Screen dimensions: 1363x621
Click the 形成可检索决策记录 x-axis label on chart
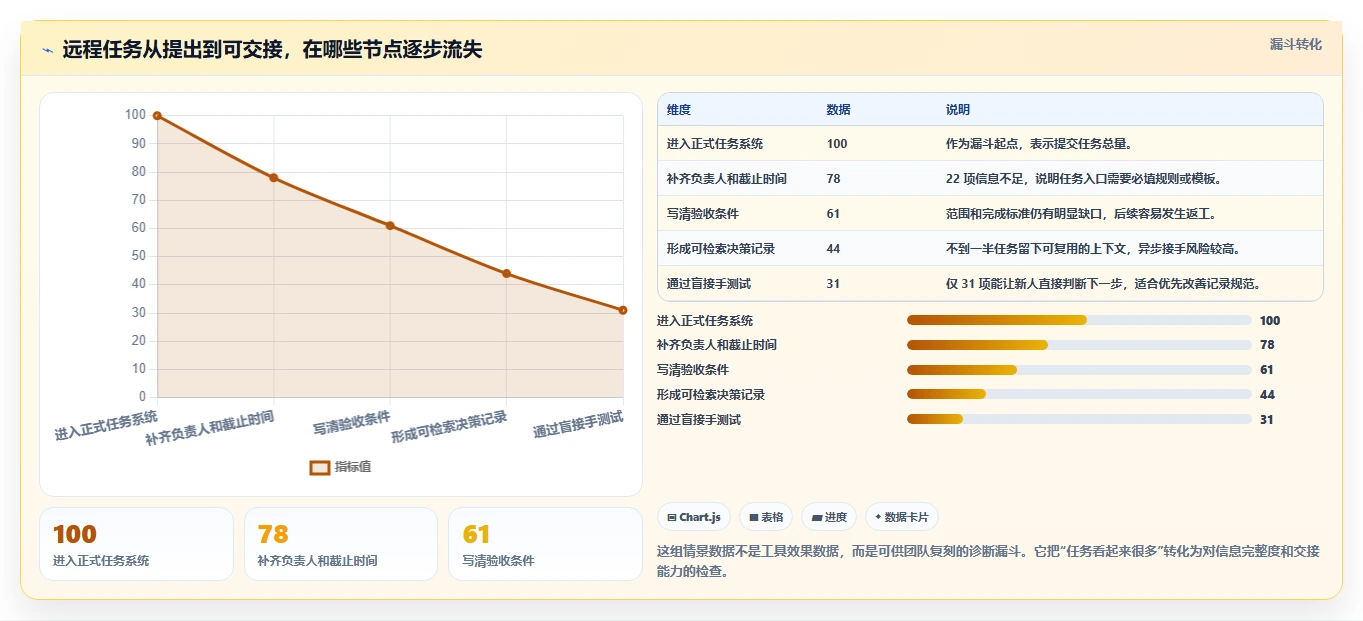tap(449, 426)
